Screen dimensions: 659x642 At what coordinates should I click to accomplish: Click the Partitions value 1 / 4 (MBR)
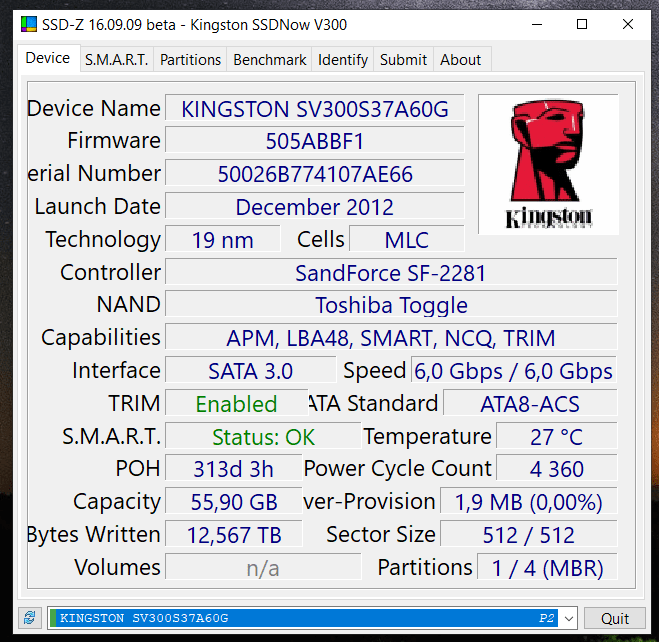click(x=547, y=568)
